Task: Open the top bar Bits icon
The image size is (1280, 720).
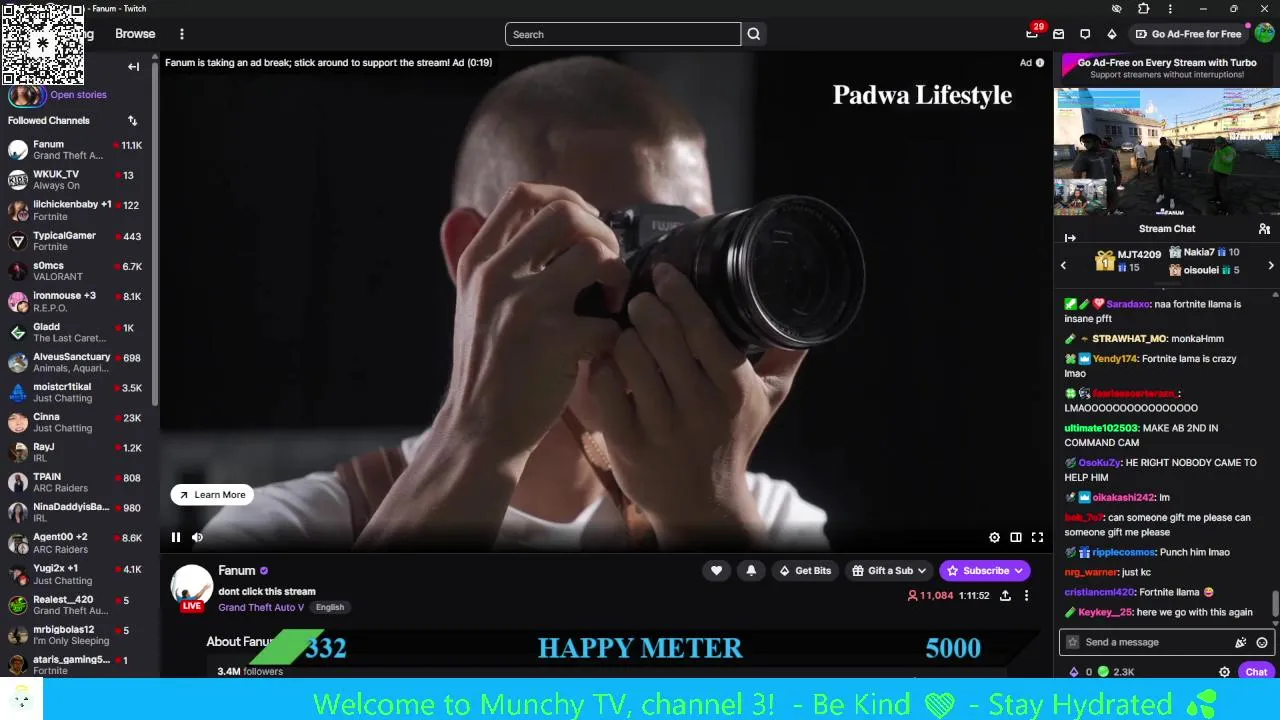Action: (1112, 34)
